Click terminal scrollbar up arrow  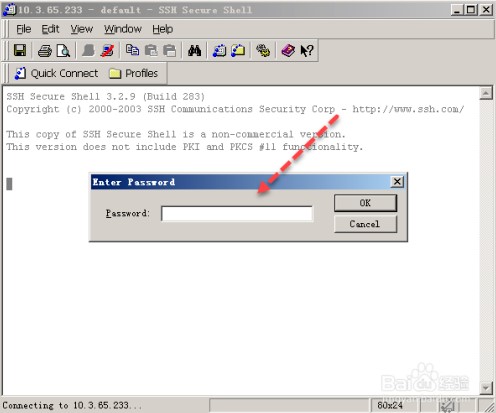(x=486, y=93)
